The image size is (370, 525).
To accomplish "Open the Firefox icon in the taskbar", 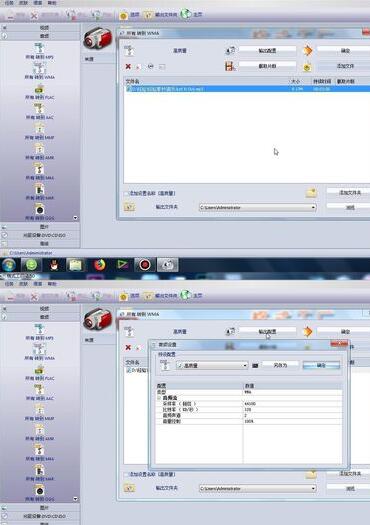I will (99, 265).
